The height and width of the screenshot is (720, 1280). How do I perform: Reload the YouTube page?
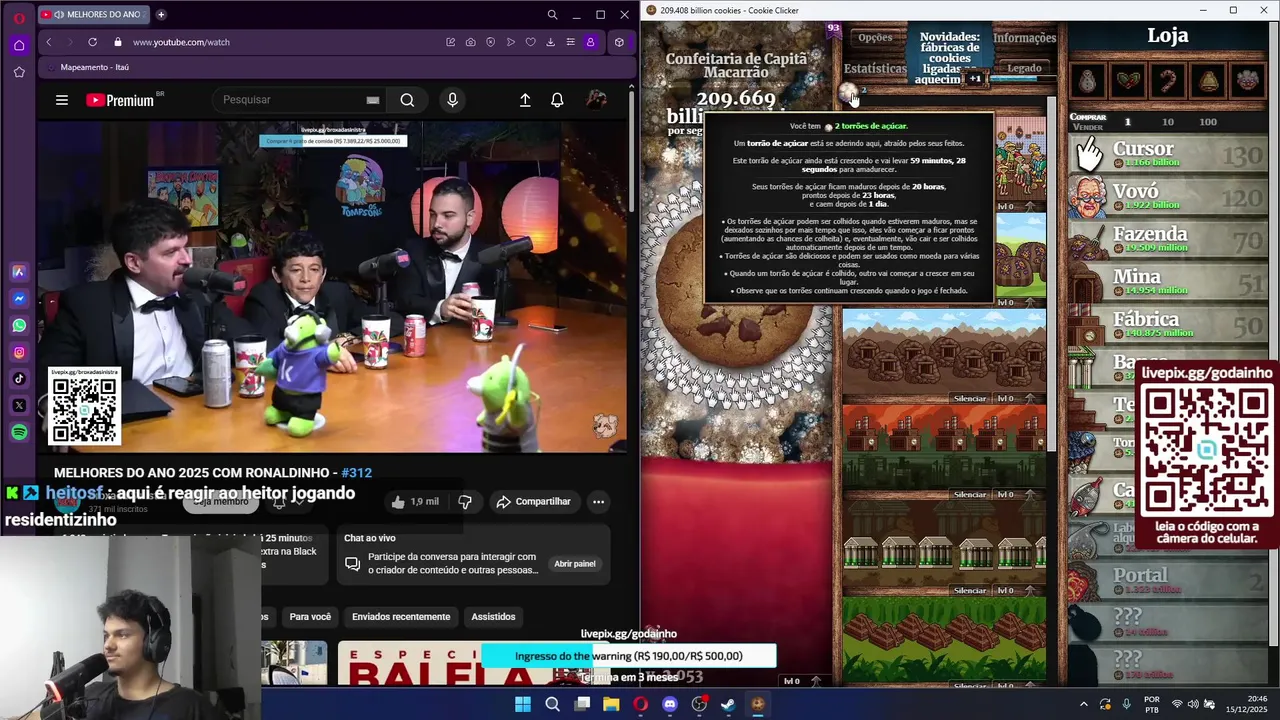tap(92, 42)
